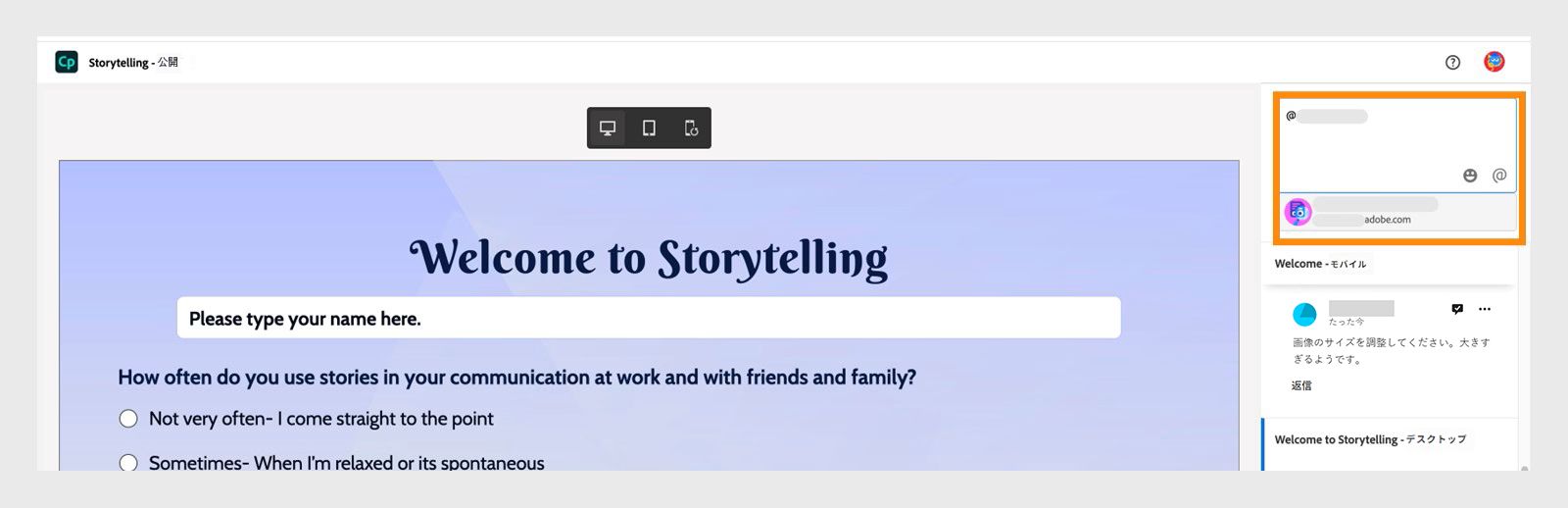1568x508 pixels.
Task: Click the "Please type your name here" field
Action: pos(648,319)
